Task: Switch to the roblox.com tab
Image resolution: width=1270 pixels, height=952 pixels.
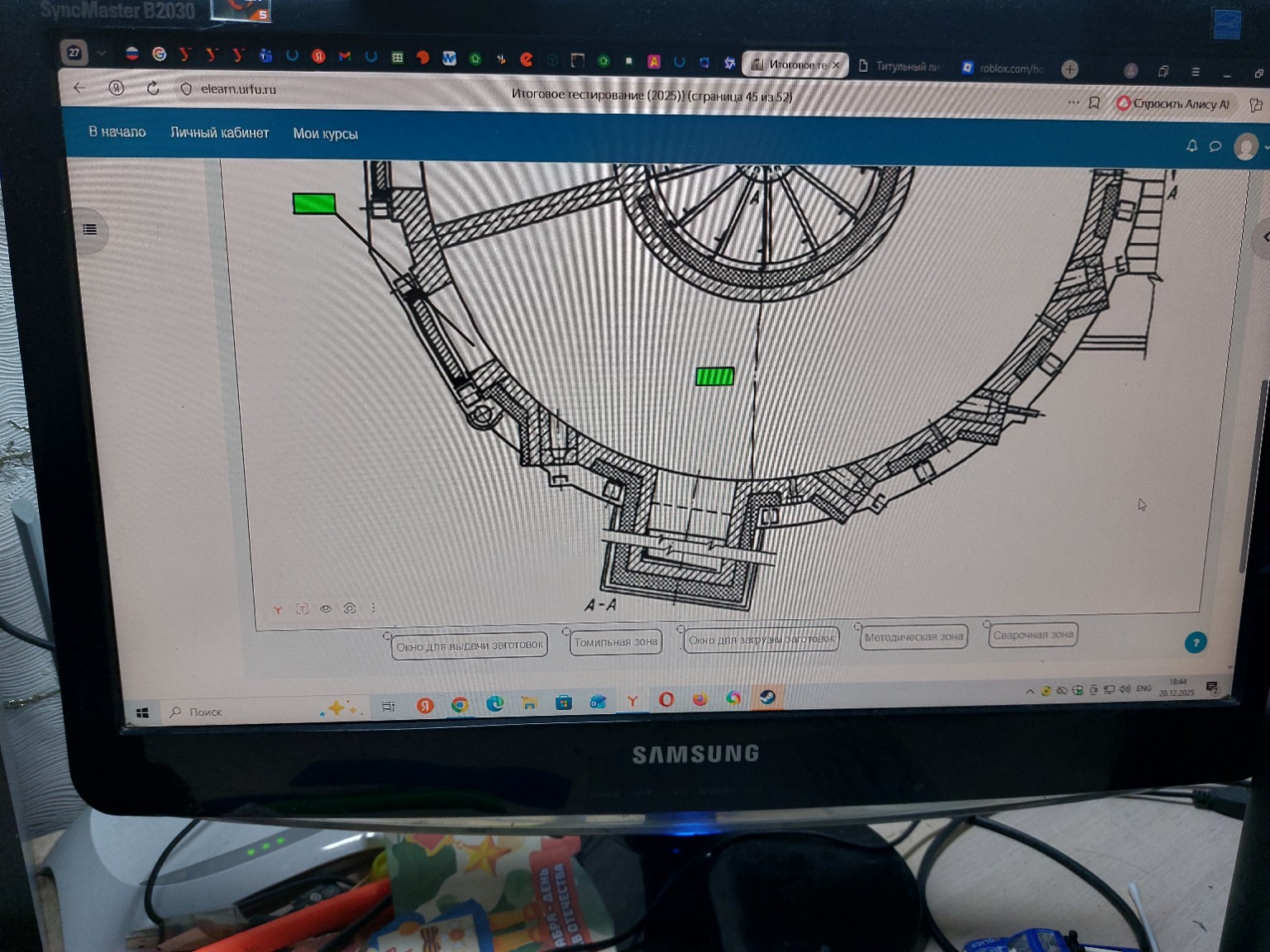Action: pyautogui.click(x=1003, y=68)
